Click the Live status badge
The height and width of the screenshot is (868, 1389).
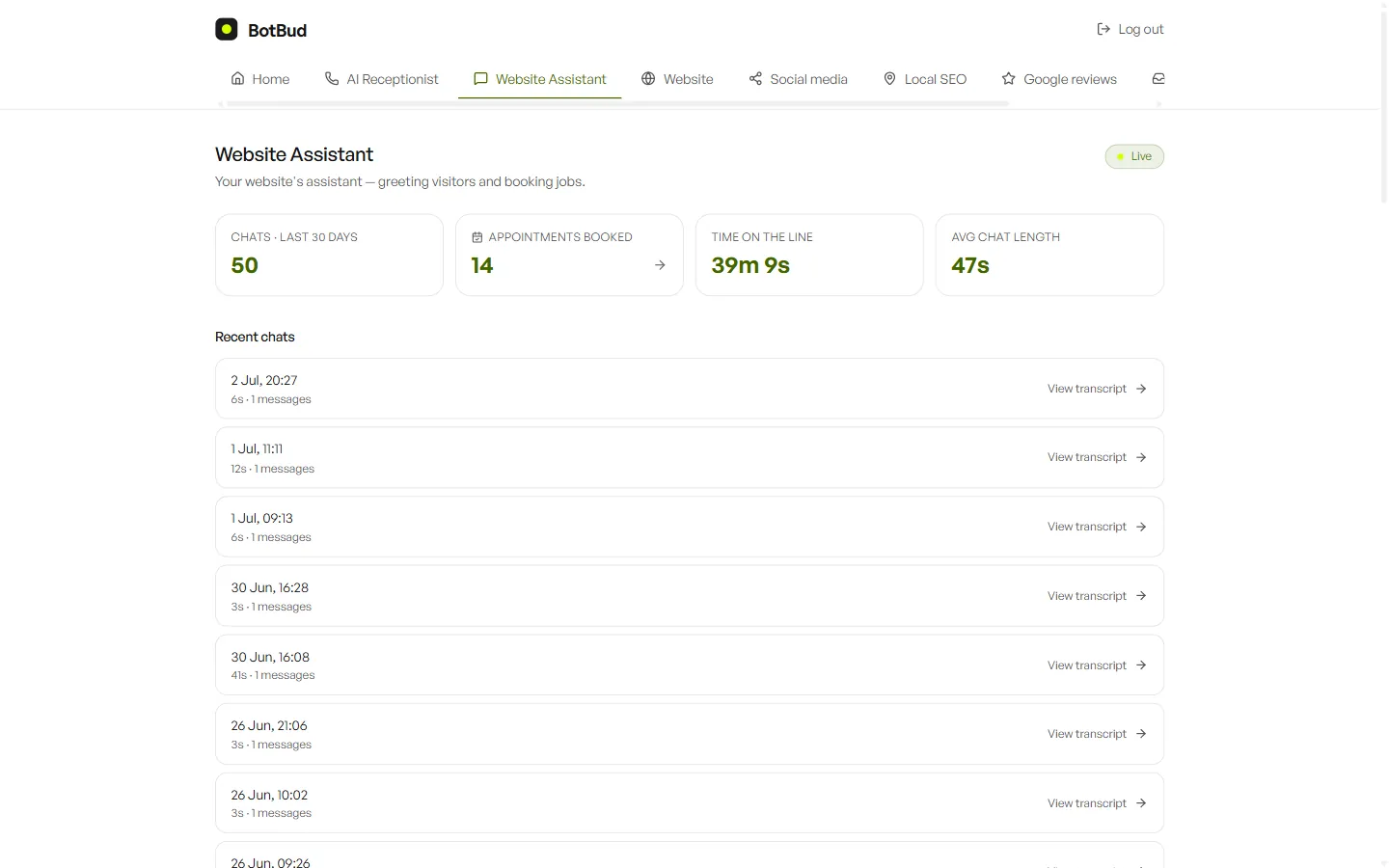(1134, 156)
